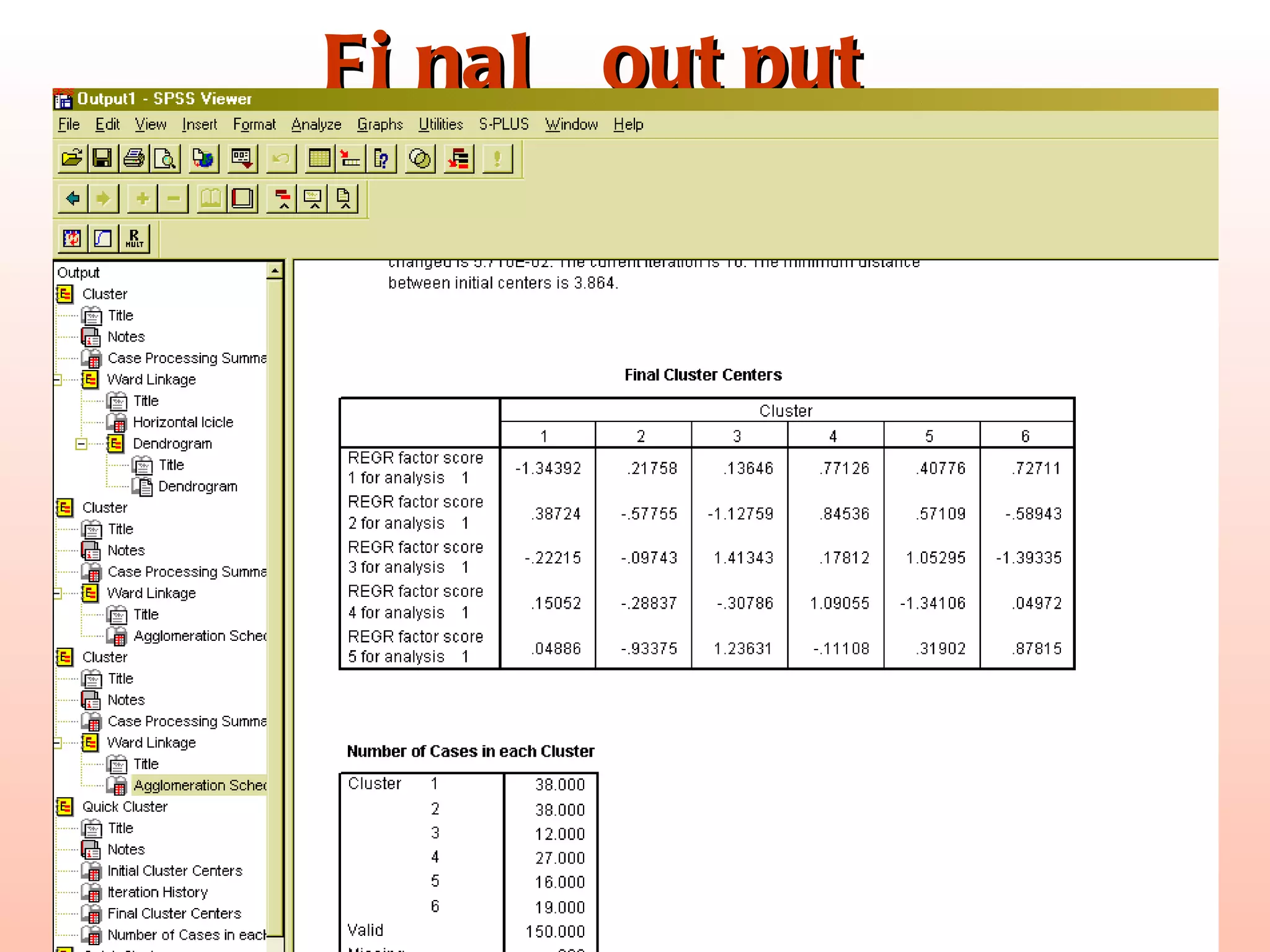Open the Graphs menu
The image size is (1270, 952).
(x=380, y=125)
